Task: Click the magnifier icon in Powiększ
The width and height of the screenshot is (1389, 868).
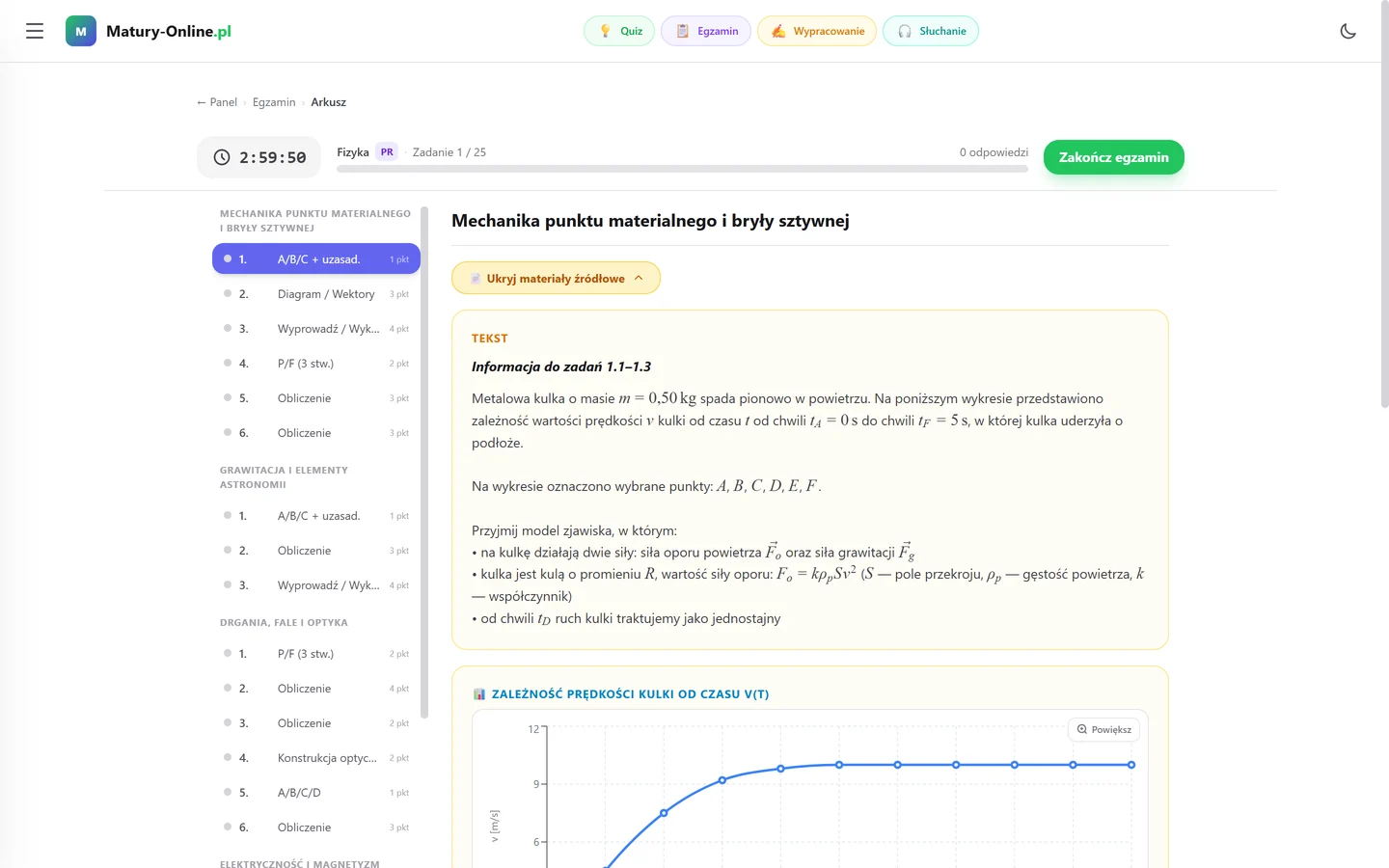Action: click(x=1082, y=730)
